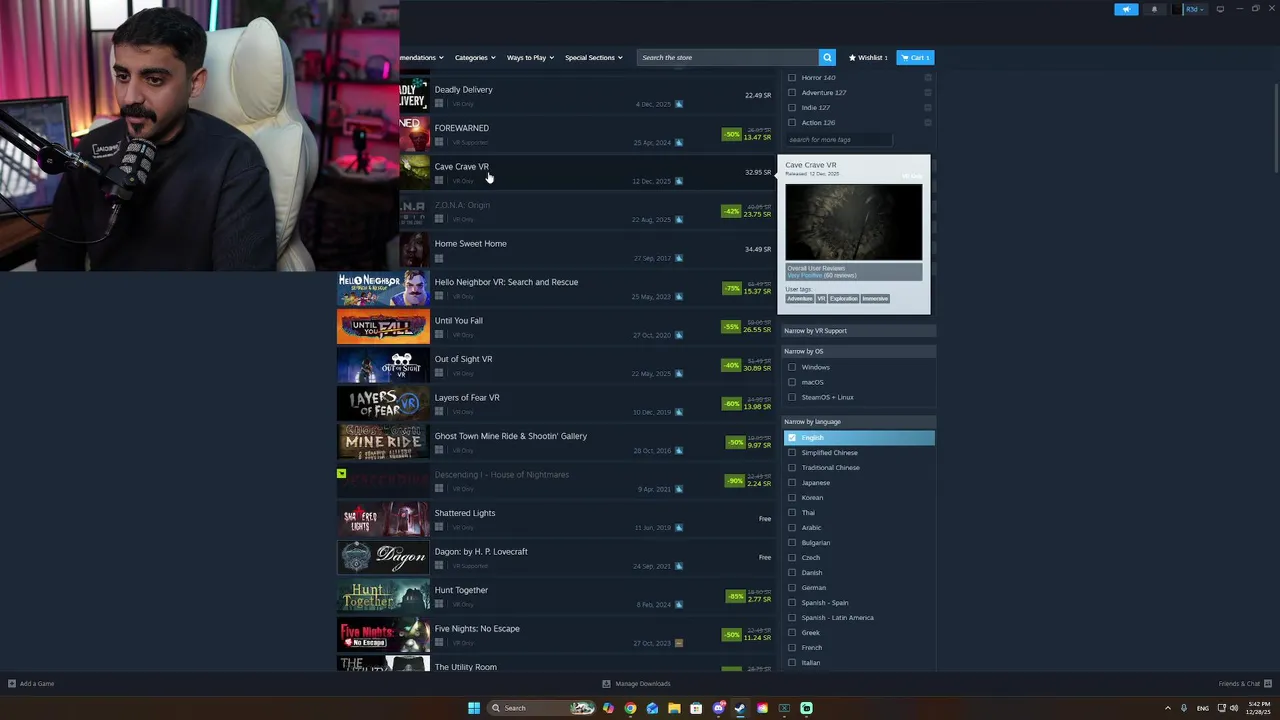The image size is (1280, 720).
Task: Open the Home Sweet Home result
Action: click(587, 250)
